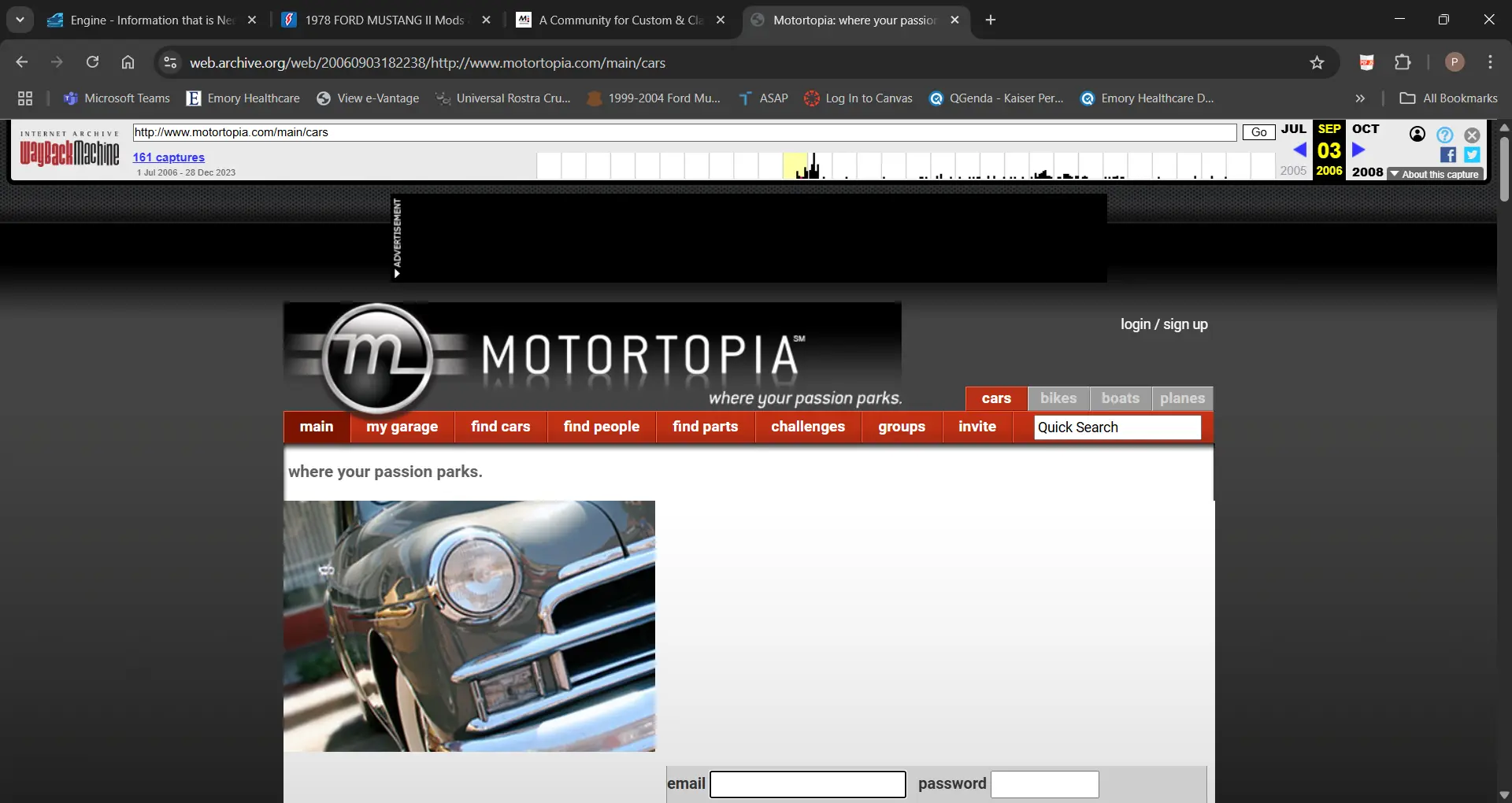Expand the hidden bookmarks chevron

coord(1360,98)
